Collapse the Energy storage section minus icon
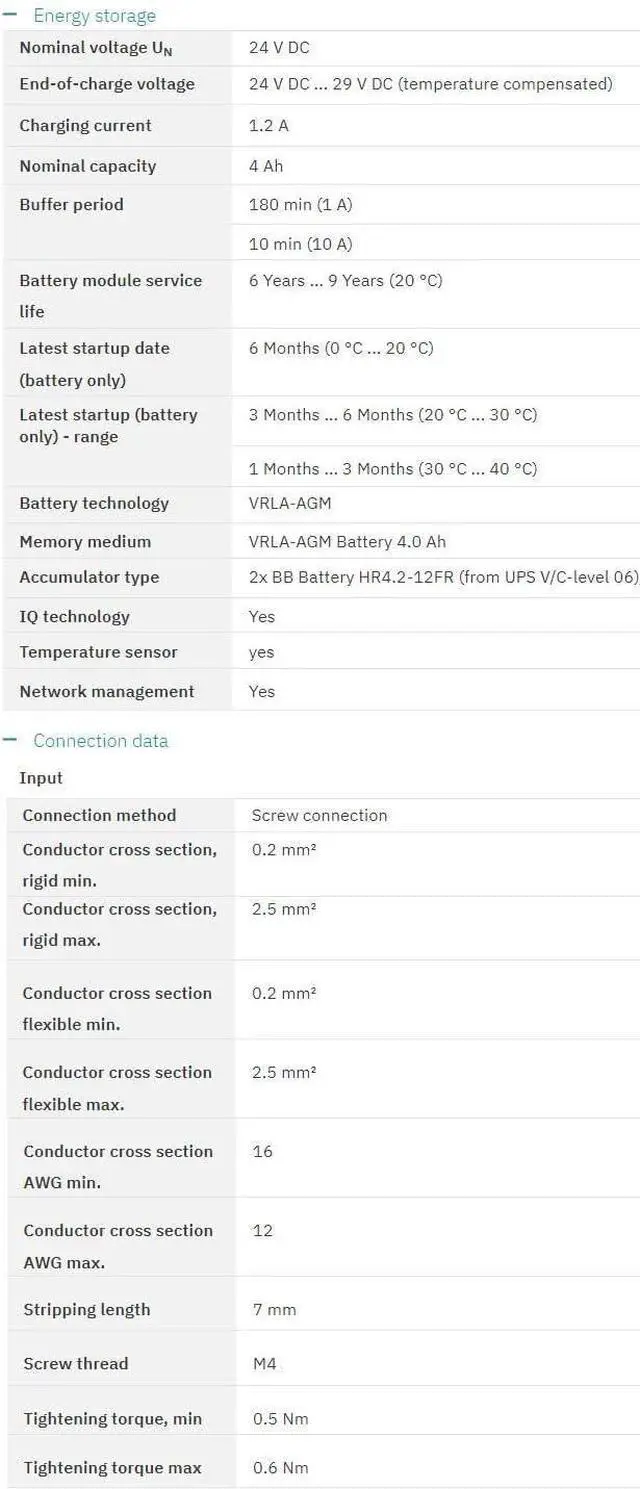The image size is (640, 1489). point(10,16)
